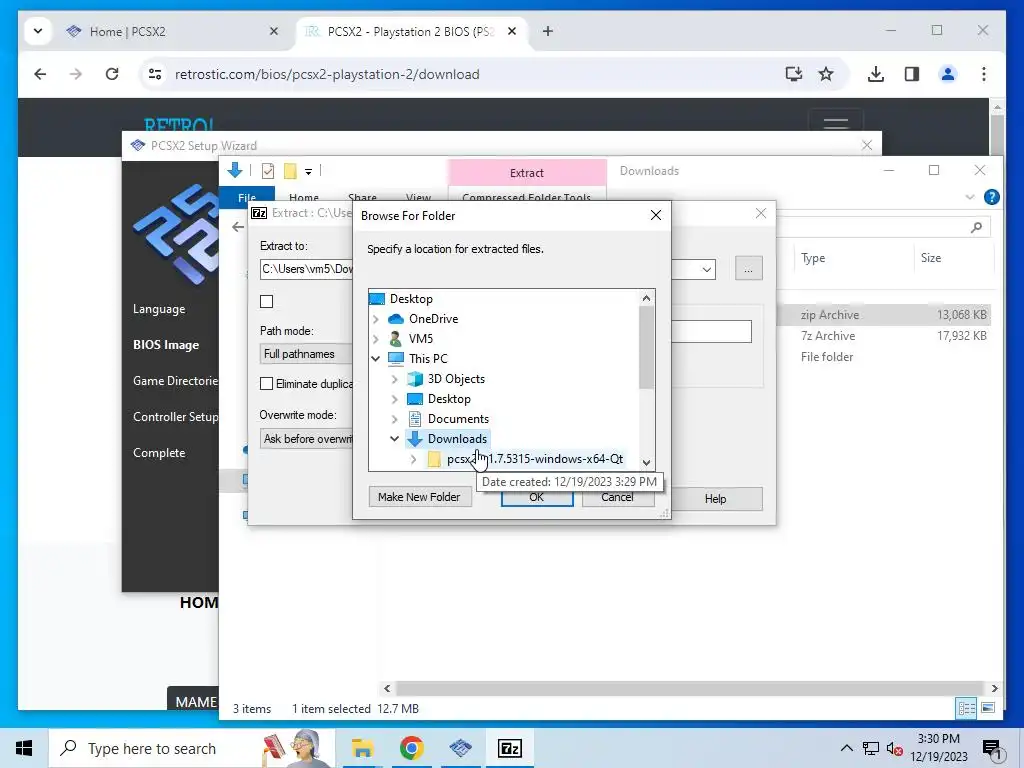
Task: Click the Properties quick access icon in Explorer
Action: (x=268, y=171)
